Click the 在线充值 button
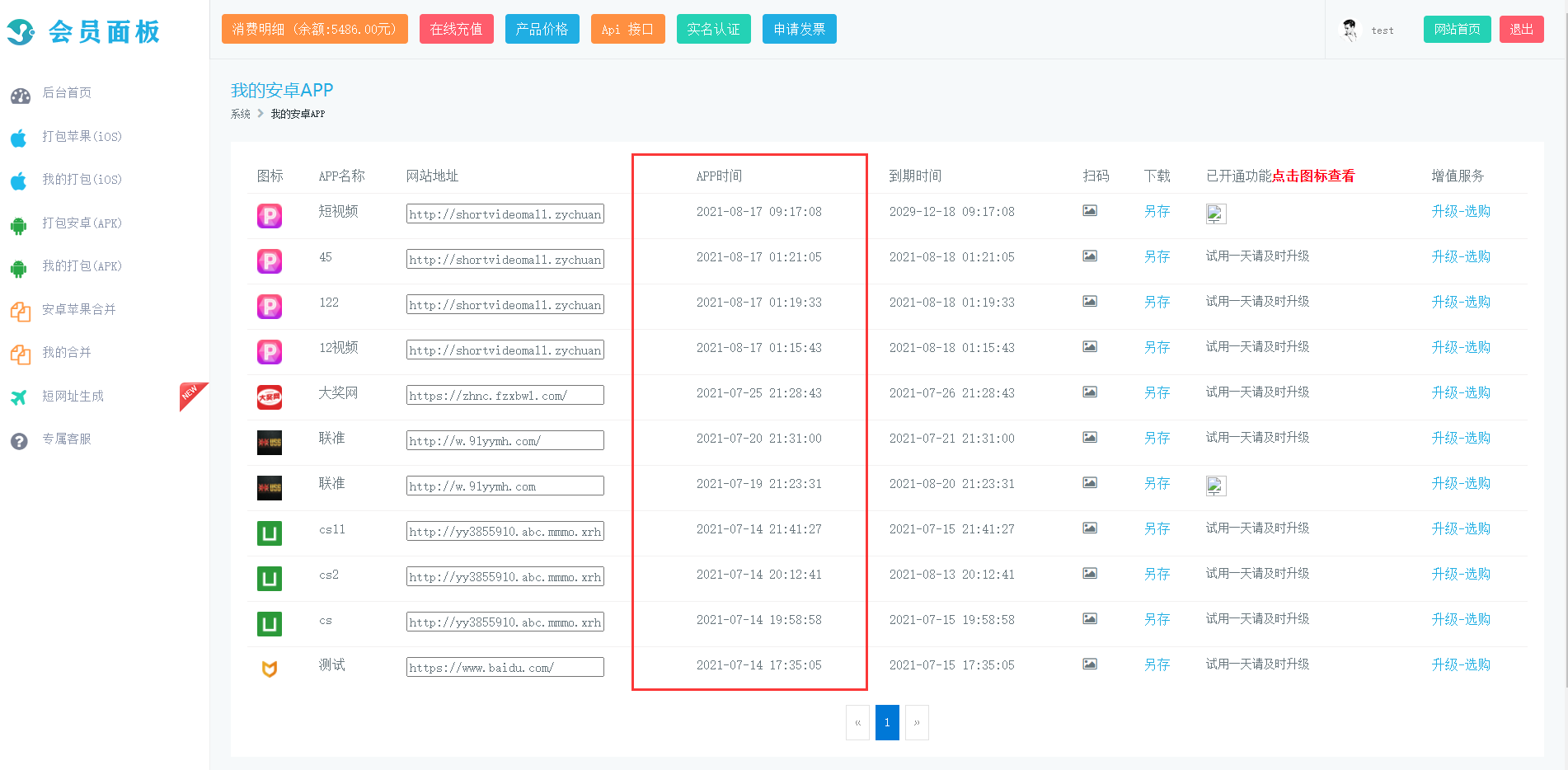 pyautogui.click(x=456, y=30)
